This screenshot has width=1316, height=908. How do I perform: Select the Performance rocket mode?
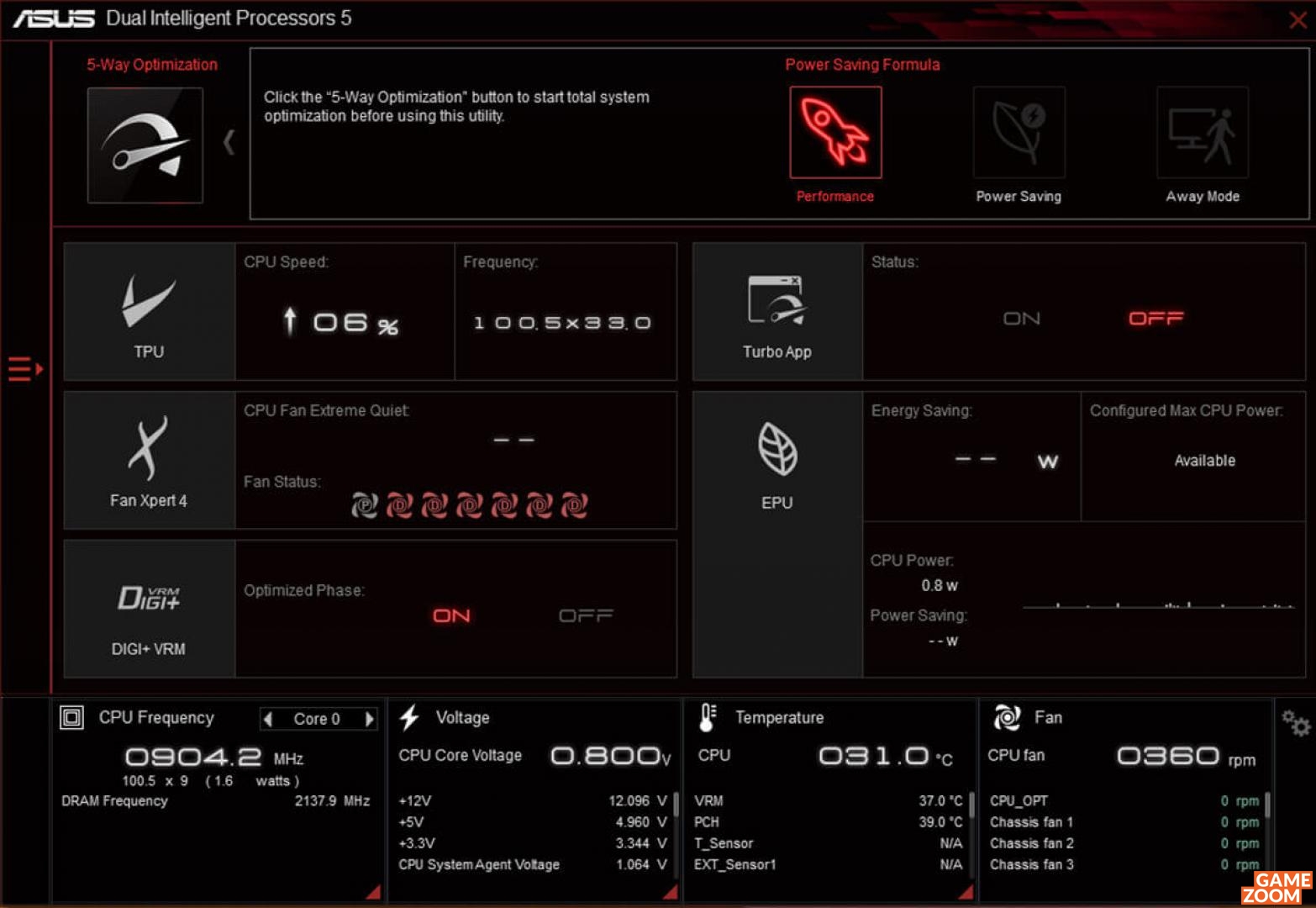tap(835, 132)
